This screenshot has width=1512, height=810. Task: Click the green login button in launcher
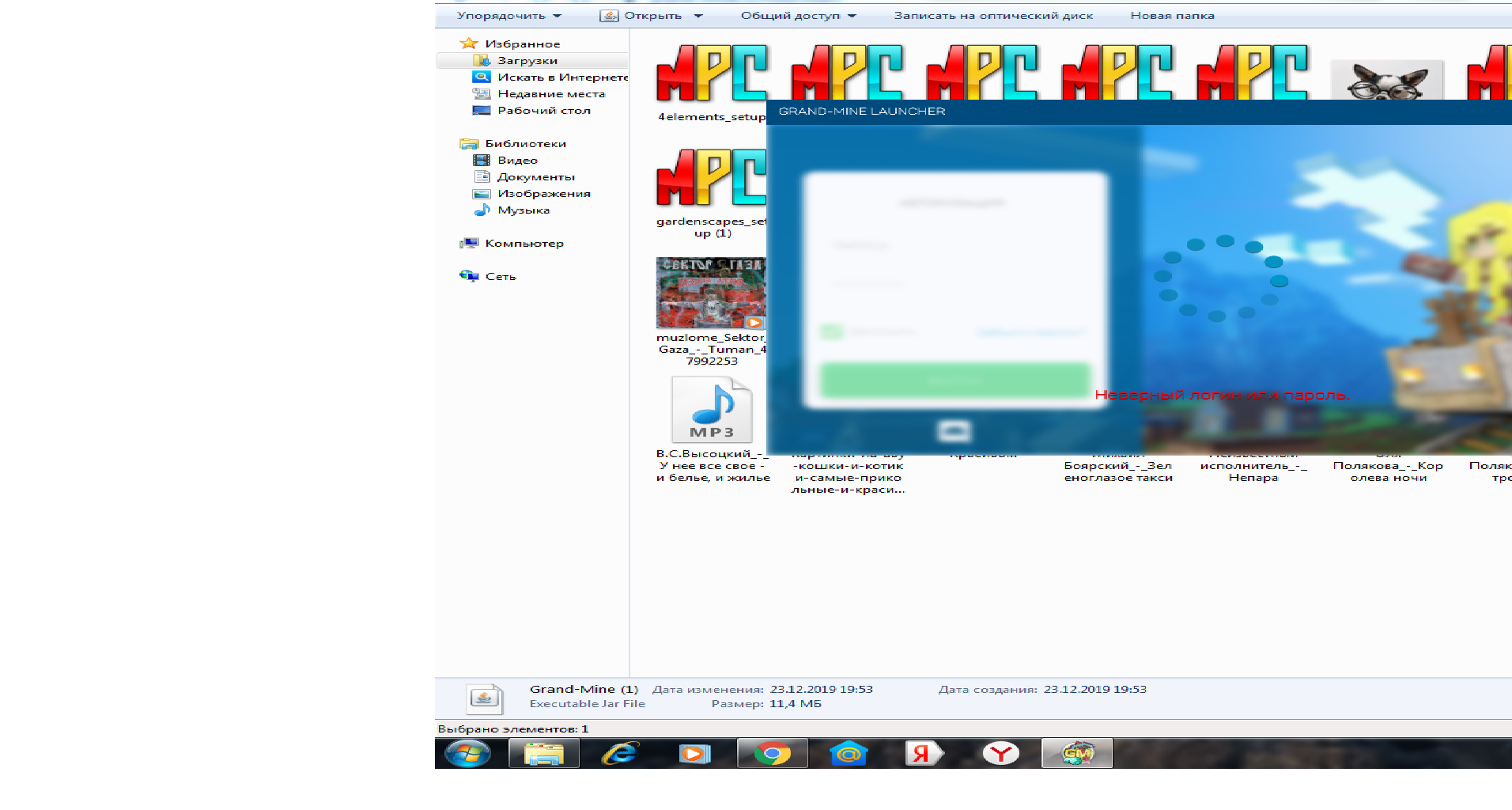955,380
